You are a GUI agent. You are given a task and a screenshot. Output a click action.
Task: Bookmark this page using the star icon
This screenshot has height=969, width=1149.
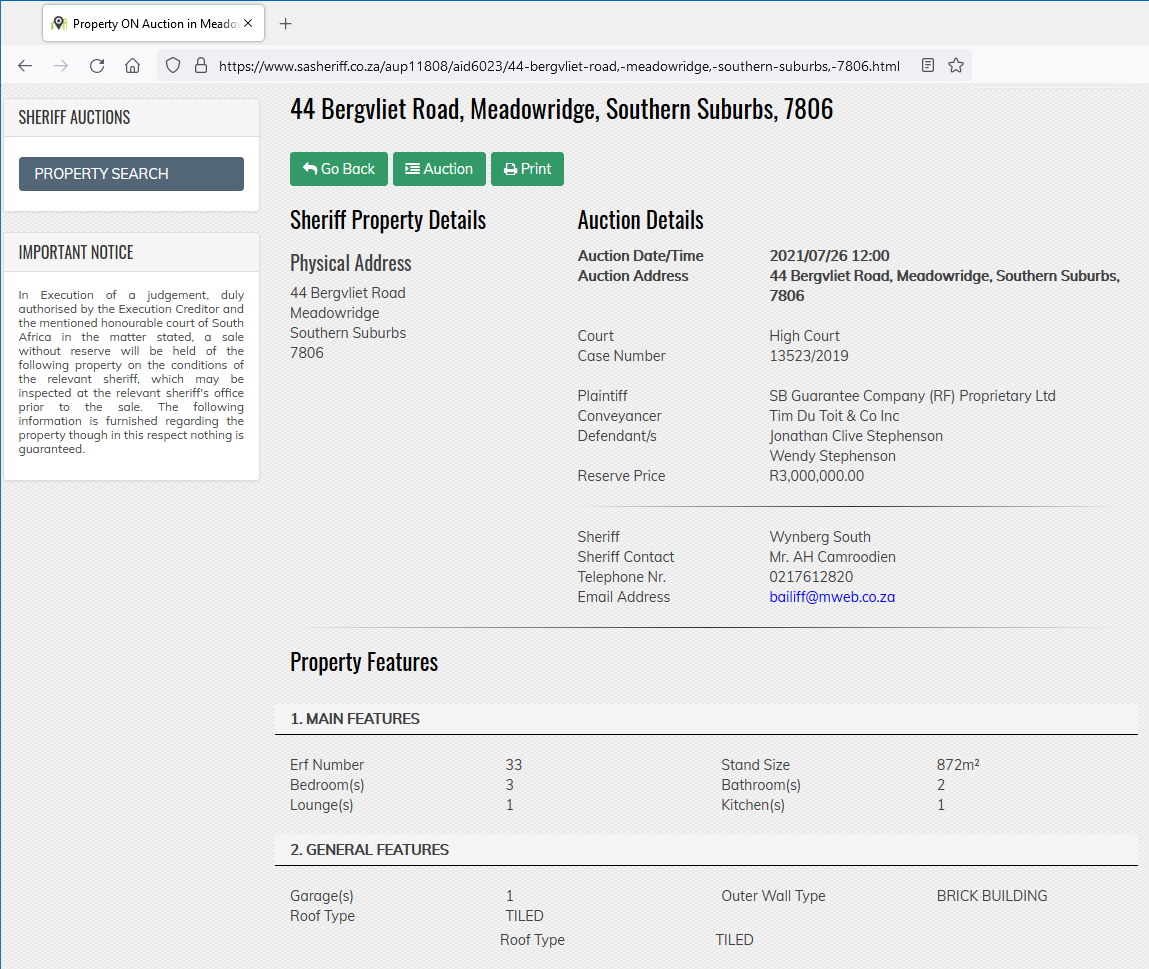(x=955, y=65)
